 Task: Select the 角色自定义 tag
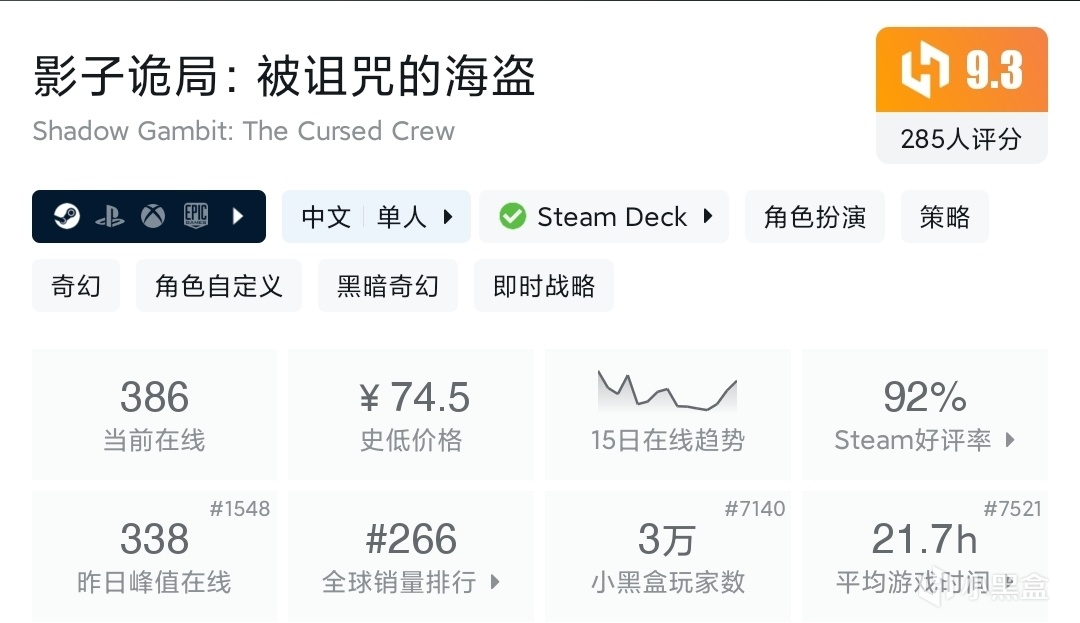pos(218,286)
